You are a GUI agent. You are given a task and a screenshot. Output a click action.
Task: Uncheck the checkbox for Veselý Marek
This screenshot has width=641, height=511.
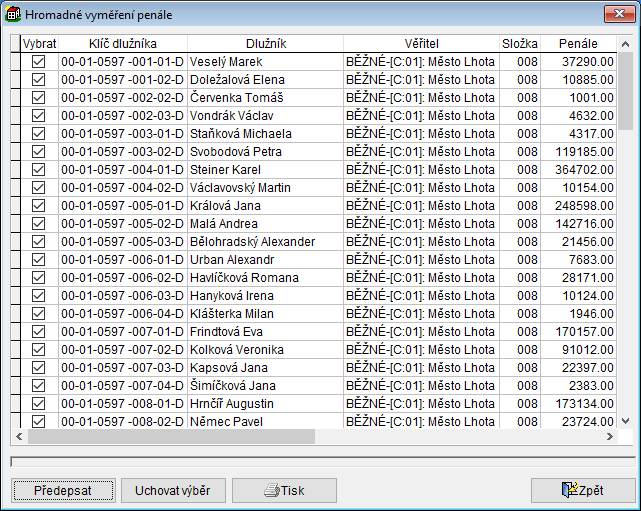pos(39,62)
